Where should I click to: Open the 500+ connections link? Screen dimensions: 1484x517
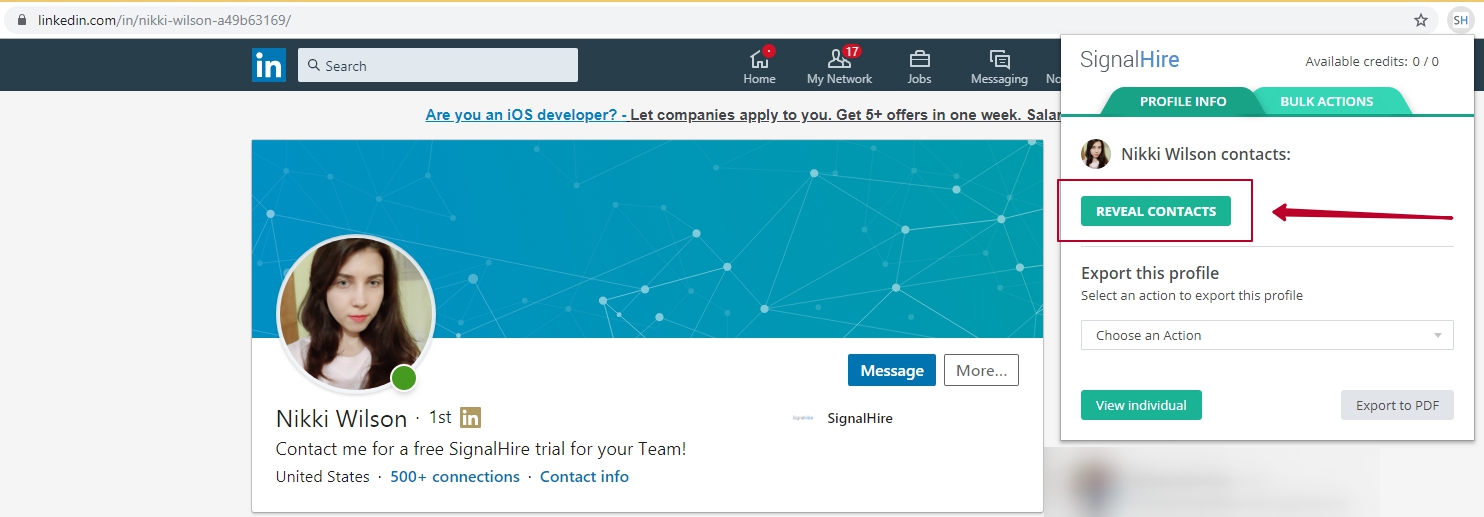coord(455,477)
